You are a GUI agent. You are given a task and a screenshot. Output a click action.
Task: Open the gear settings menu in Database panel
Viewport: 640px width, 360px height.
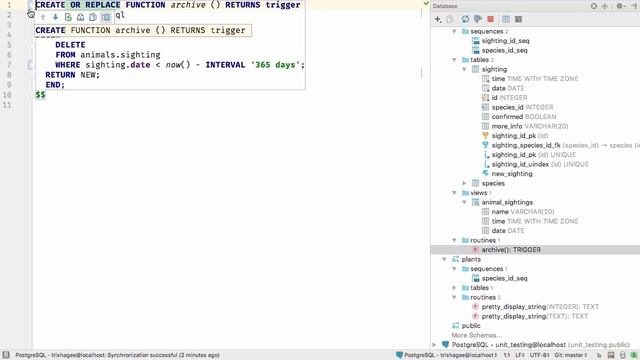click(620, 6)
